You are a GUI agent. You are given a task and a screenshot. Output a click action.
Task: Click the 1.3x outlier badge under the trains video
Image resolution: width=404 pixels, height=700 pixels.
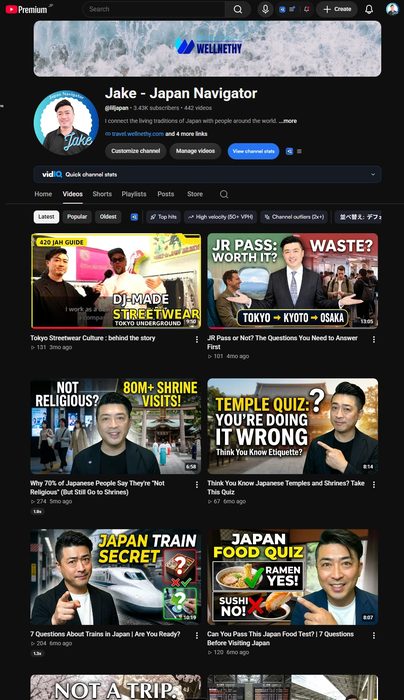(37, 653)
